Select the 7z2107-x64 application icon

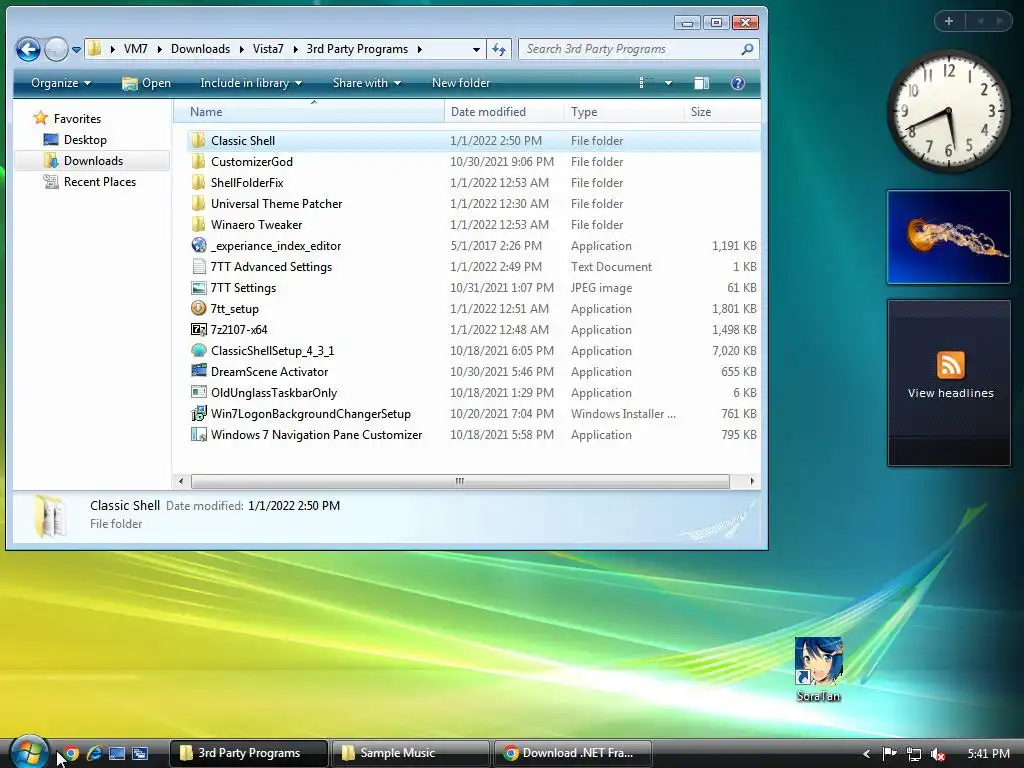coord(199,329)
